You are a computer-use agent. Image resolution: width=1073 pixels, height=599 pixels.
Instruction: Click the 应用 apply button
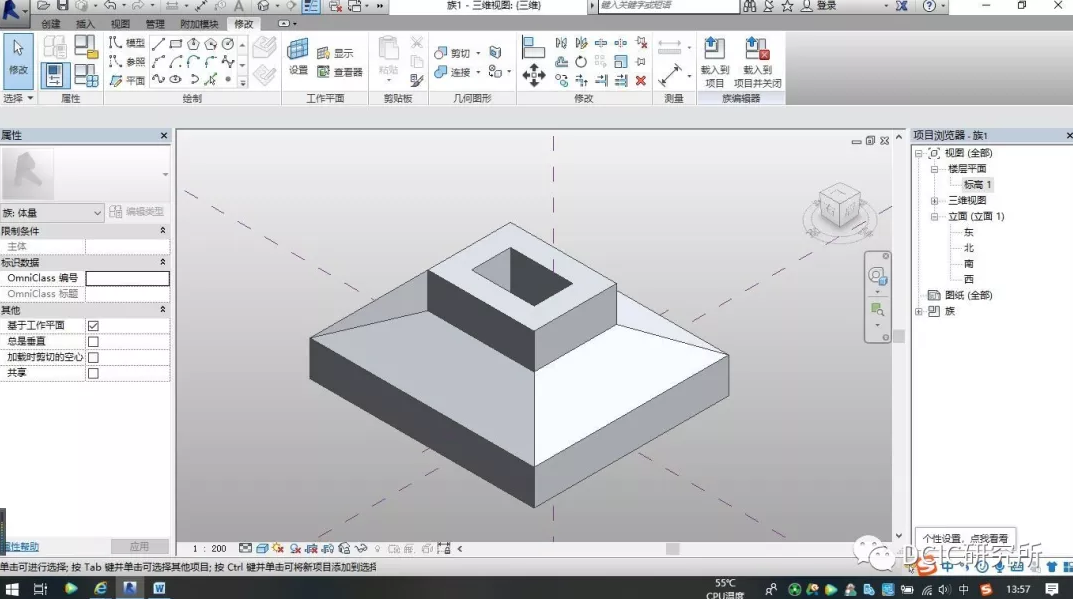pos(140,546)
